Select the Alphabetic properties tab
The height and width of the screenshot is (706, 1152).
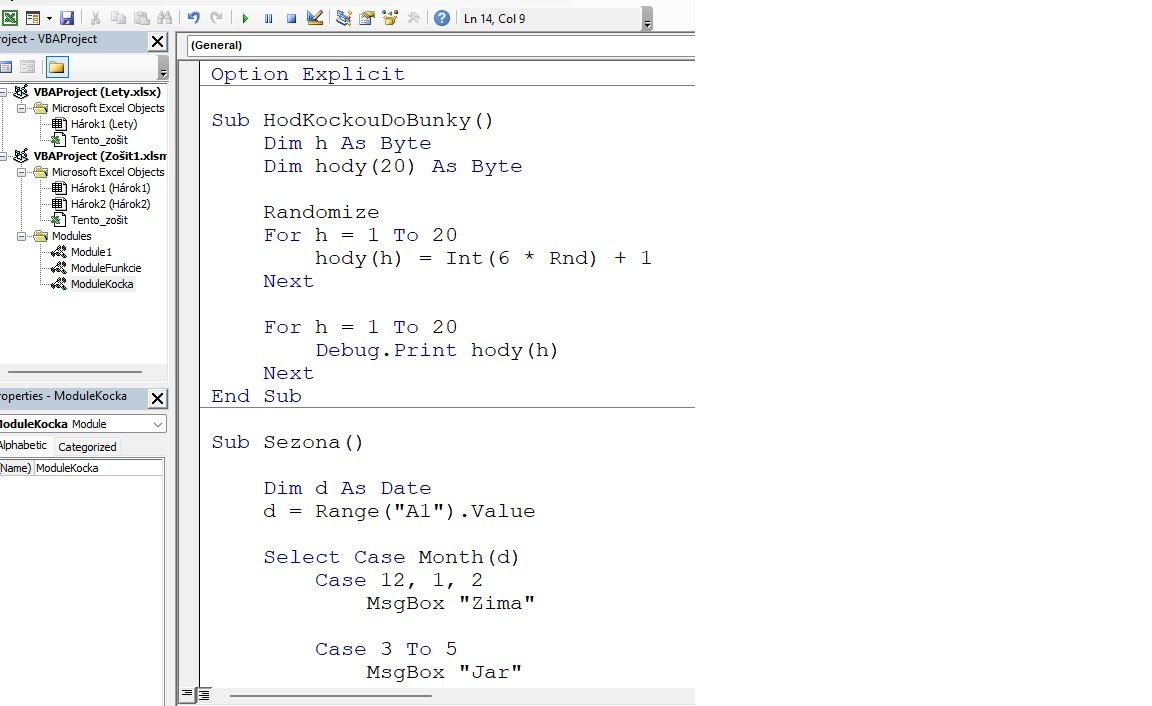[x=24, y=445]
